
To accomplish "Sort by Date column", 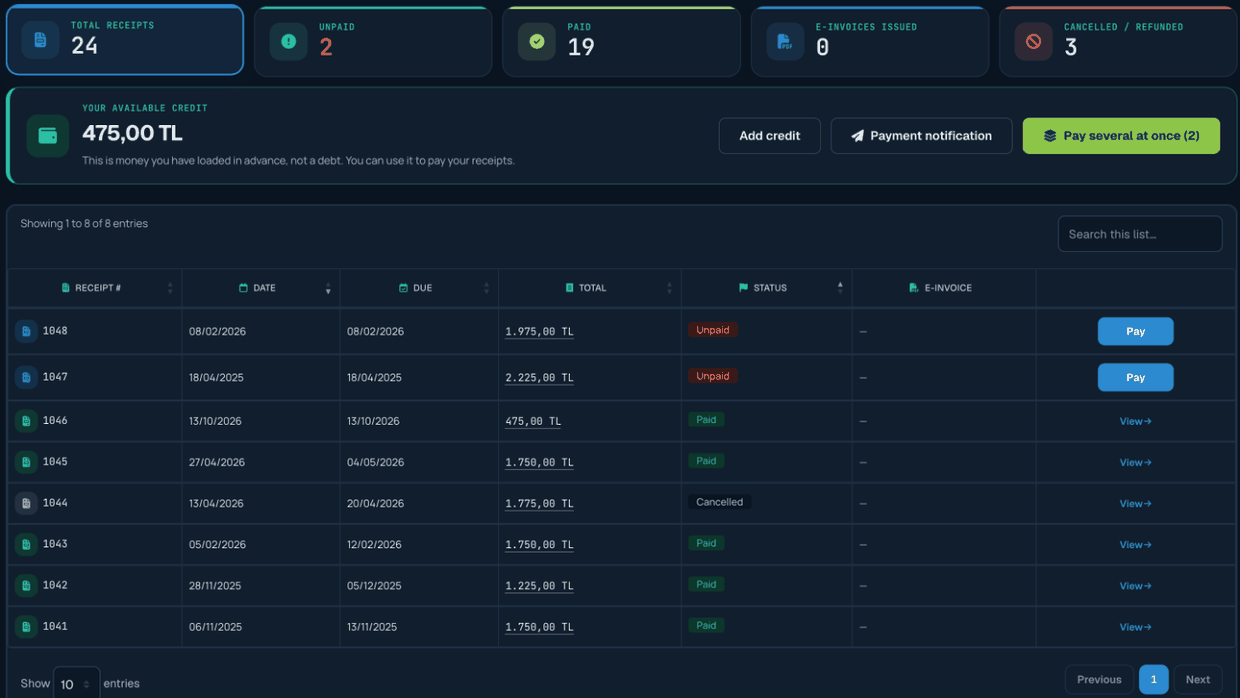I will 261,288.
